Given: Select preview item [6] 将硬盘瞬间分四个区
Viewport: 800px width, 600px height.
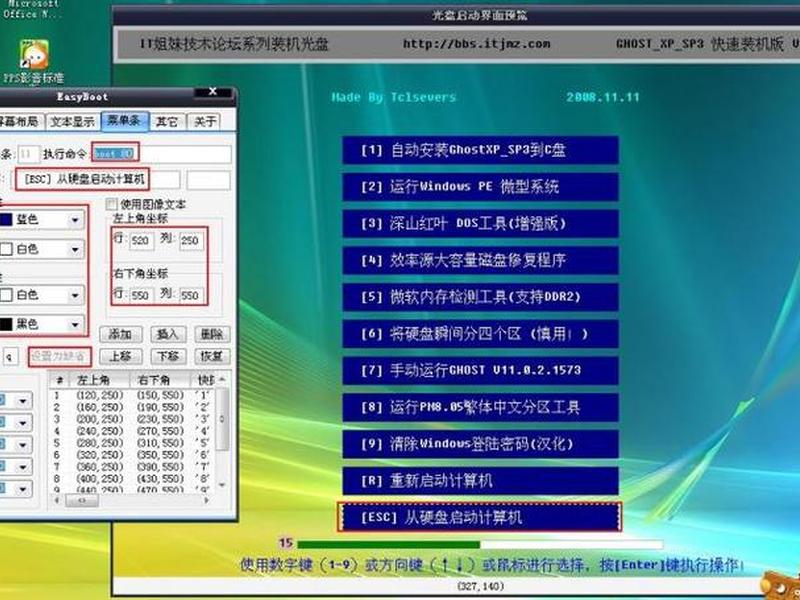Looking at the screenshot, I should tap(480, 334).
